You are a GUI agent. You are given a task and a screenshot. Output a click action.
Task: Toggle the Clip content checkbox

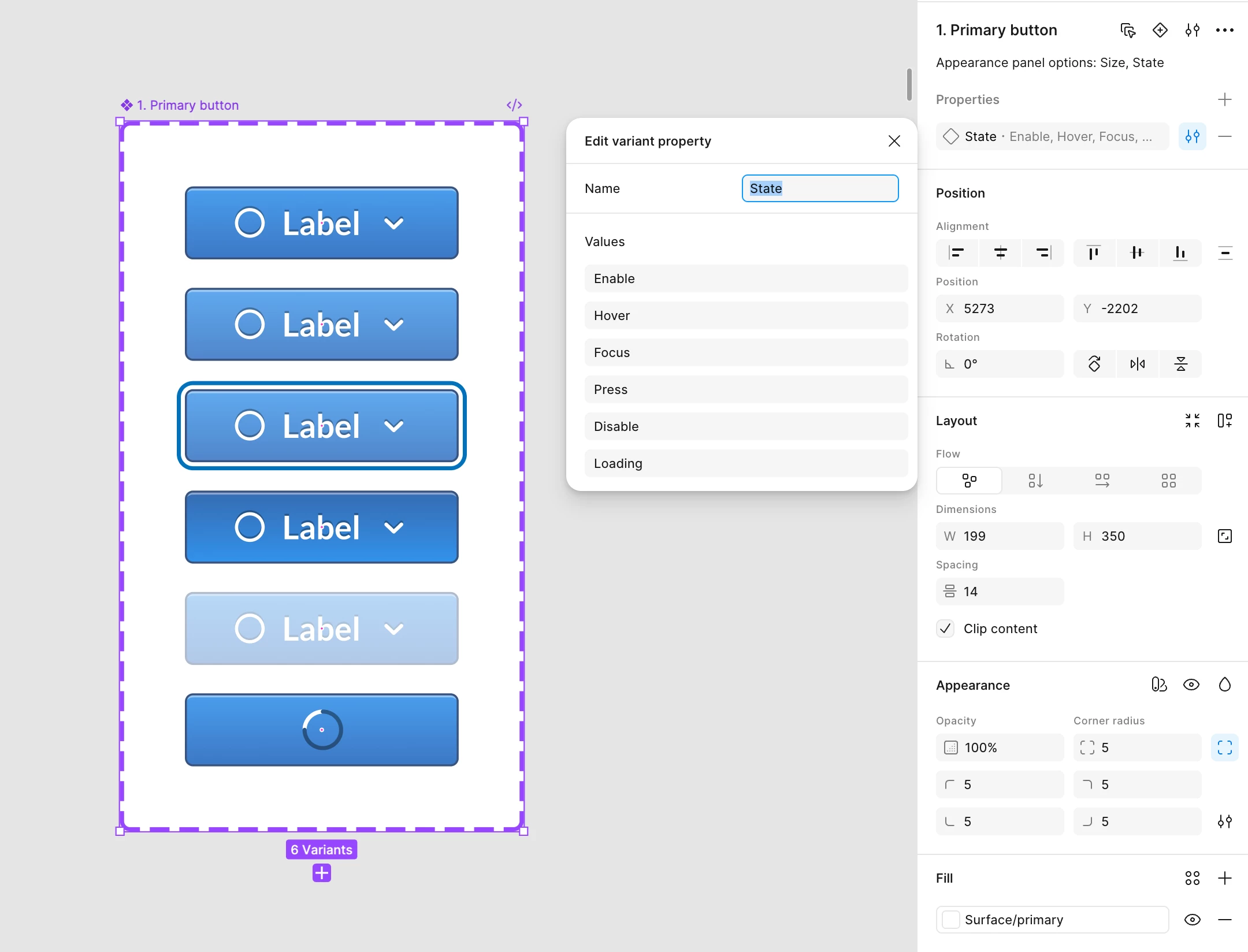point(946,629)
